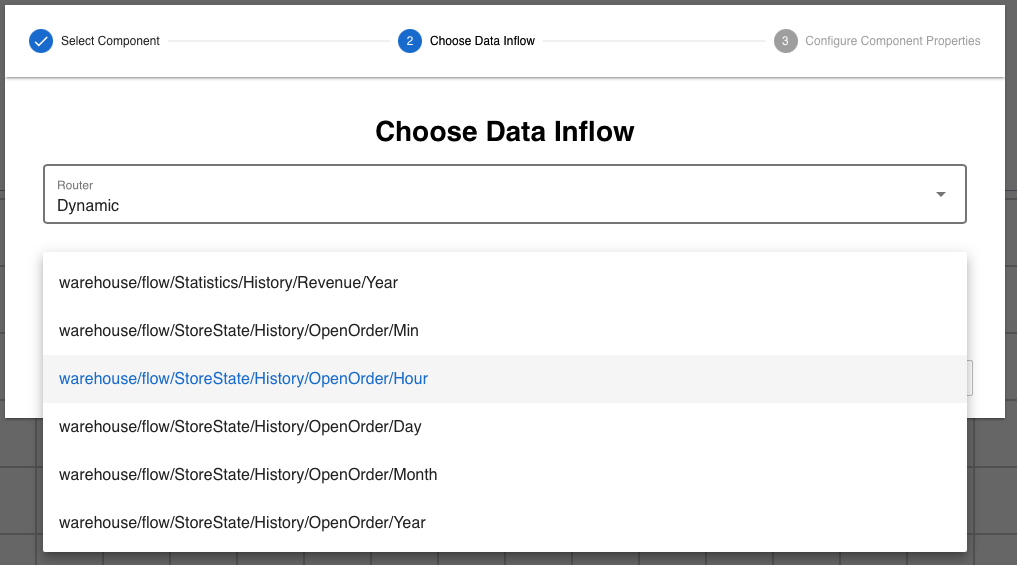Image resolution: width=1017 pixels, height=565 pixels.
Task: Click the blue checkmark icon for Select Component
Action: [x=41, y=41]
